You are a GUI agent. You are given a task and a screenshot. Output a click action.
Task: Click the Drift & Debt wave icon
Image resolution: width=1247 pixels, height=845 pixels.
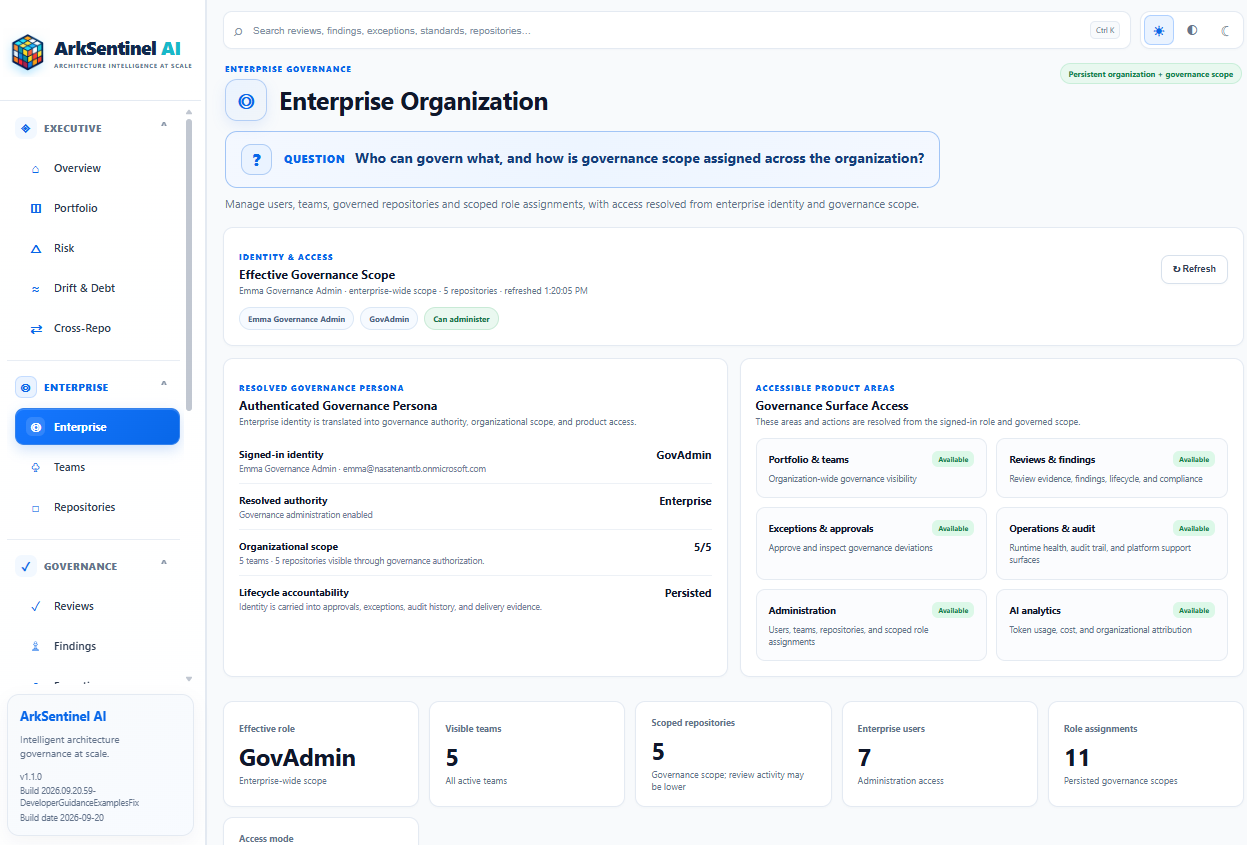click(36, 289)
